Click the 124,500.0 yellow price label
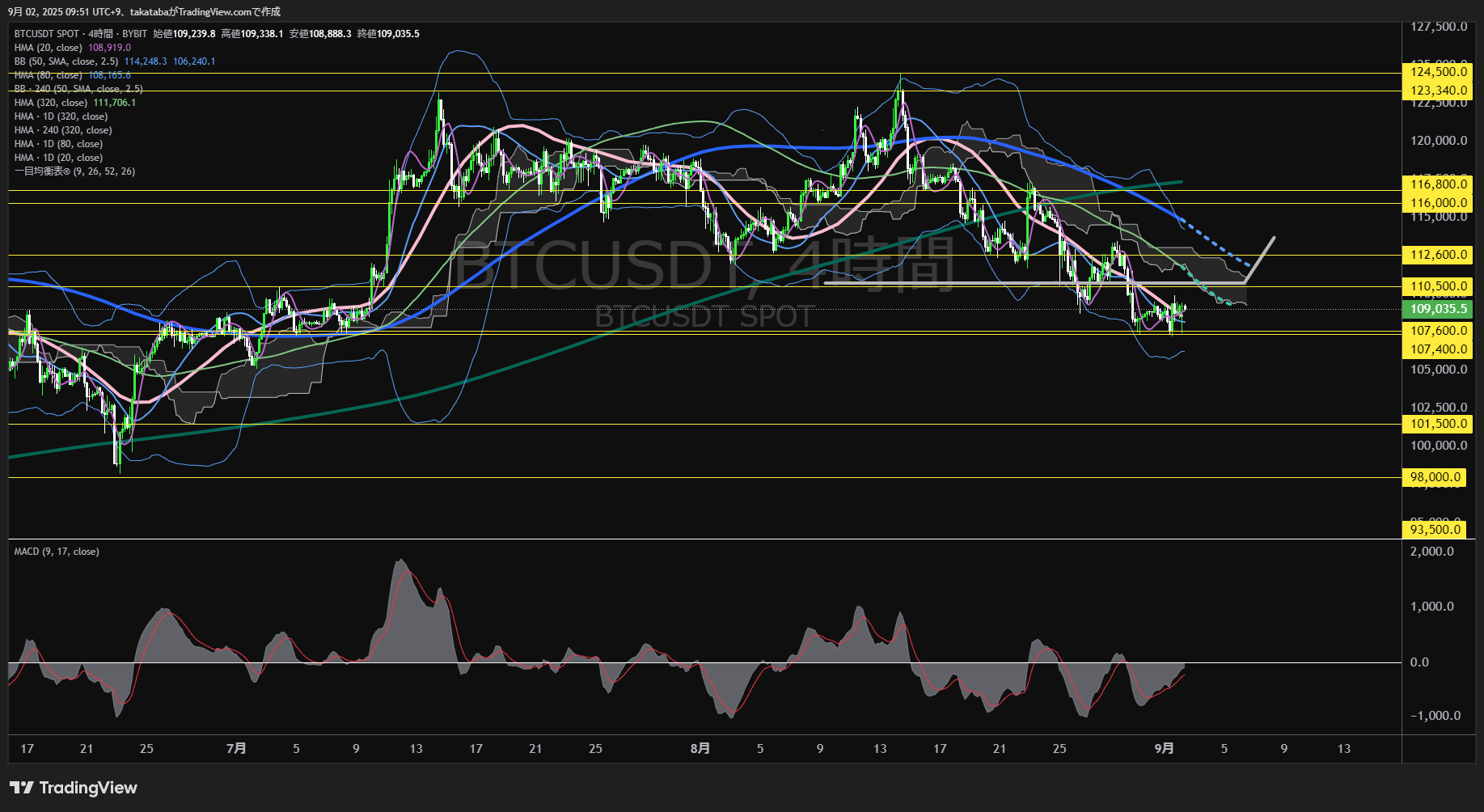The image size is (1484, 812). [1438, 72]
